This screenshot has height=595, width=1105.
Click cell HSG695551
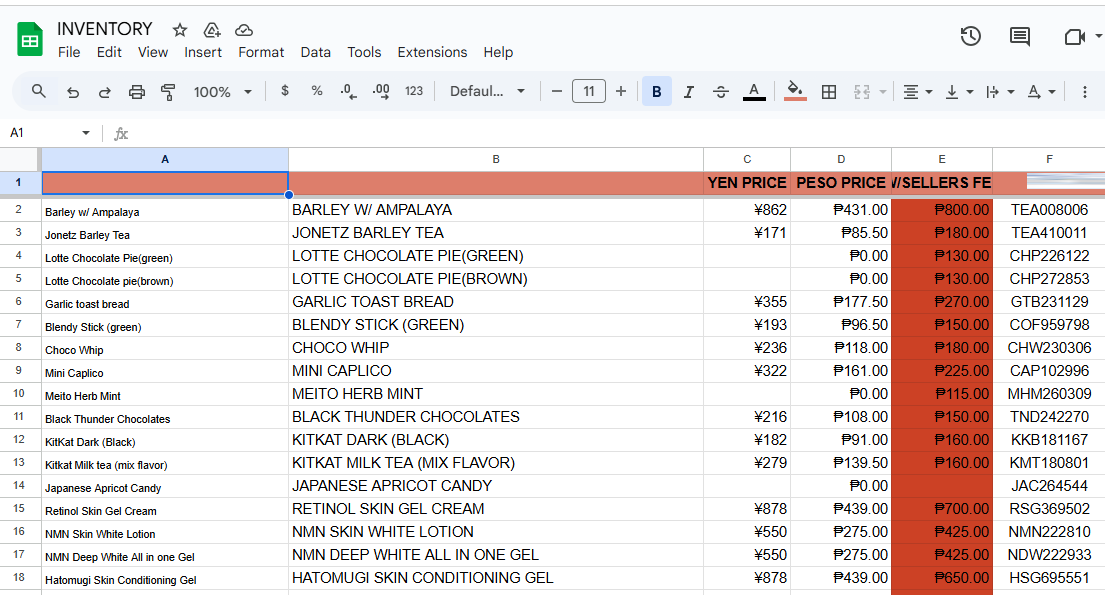[1049, 577]
